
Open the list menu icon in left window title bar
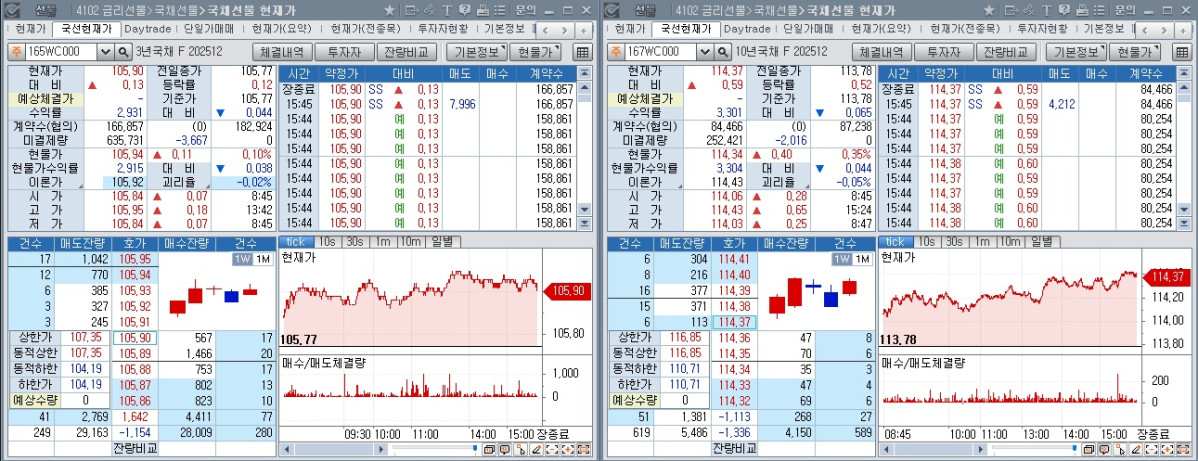pyautogui.click(x=500, y=11)
